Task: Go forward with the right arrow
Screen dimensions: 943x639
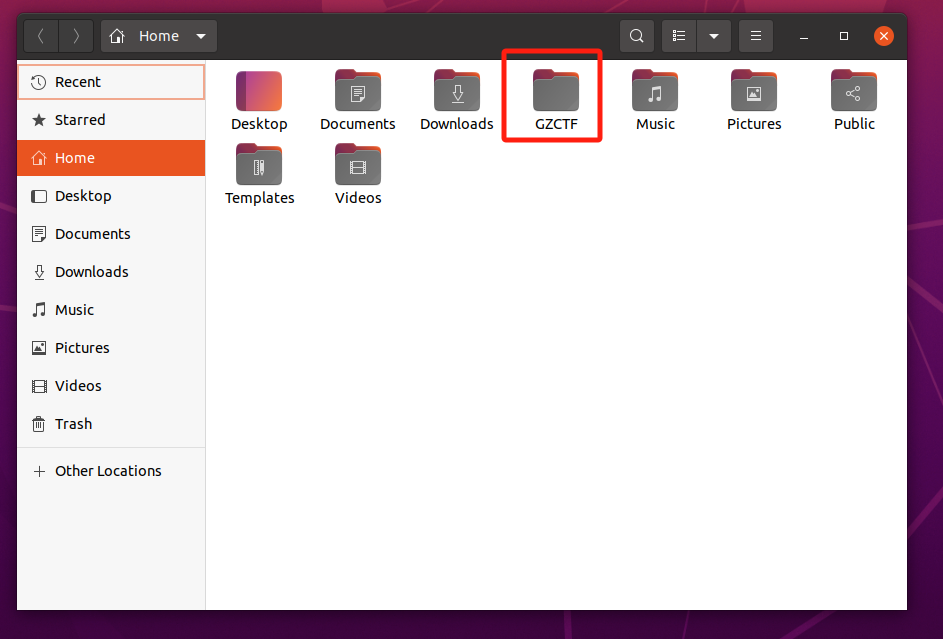Action: pyautogui.click(x=76, y=36)
